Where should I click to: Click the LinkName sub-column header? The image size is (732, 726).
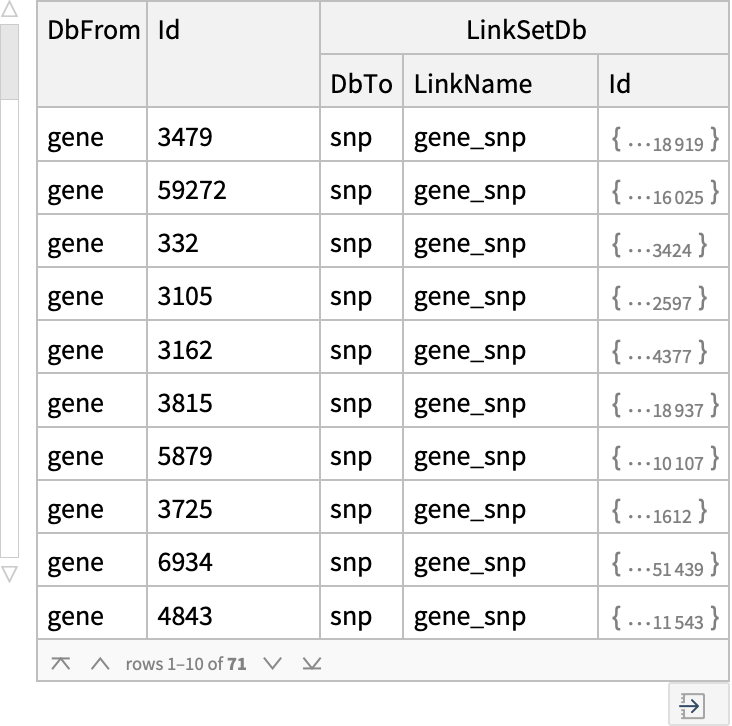[472, 84]
